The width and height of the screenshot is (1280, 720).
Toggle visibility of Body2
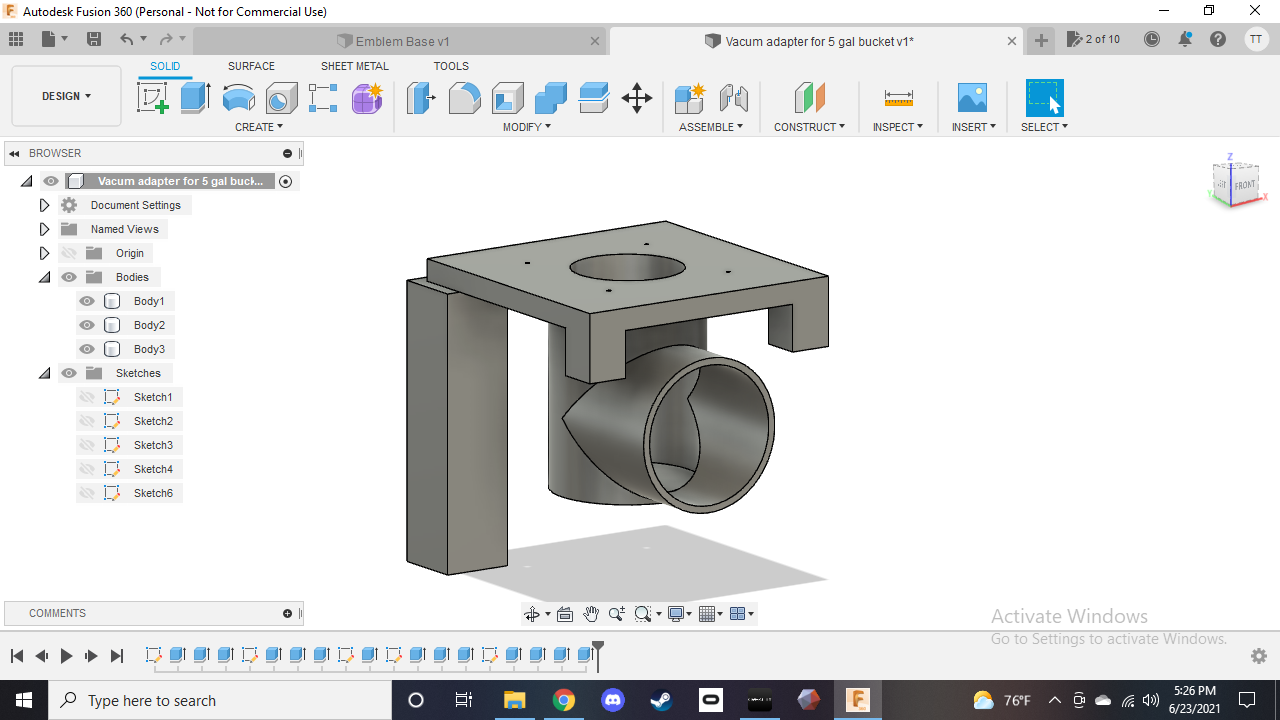[x=87, y=325]
